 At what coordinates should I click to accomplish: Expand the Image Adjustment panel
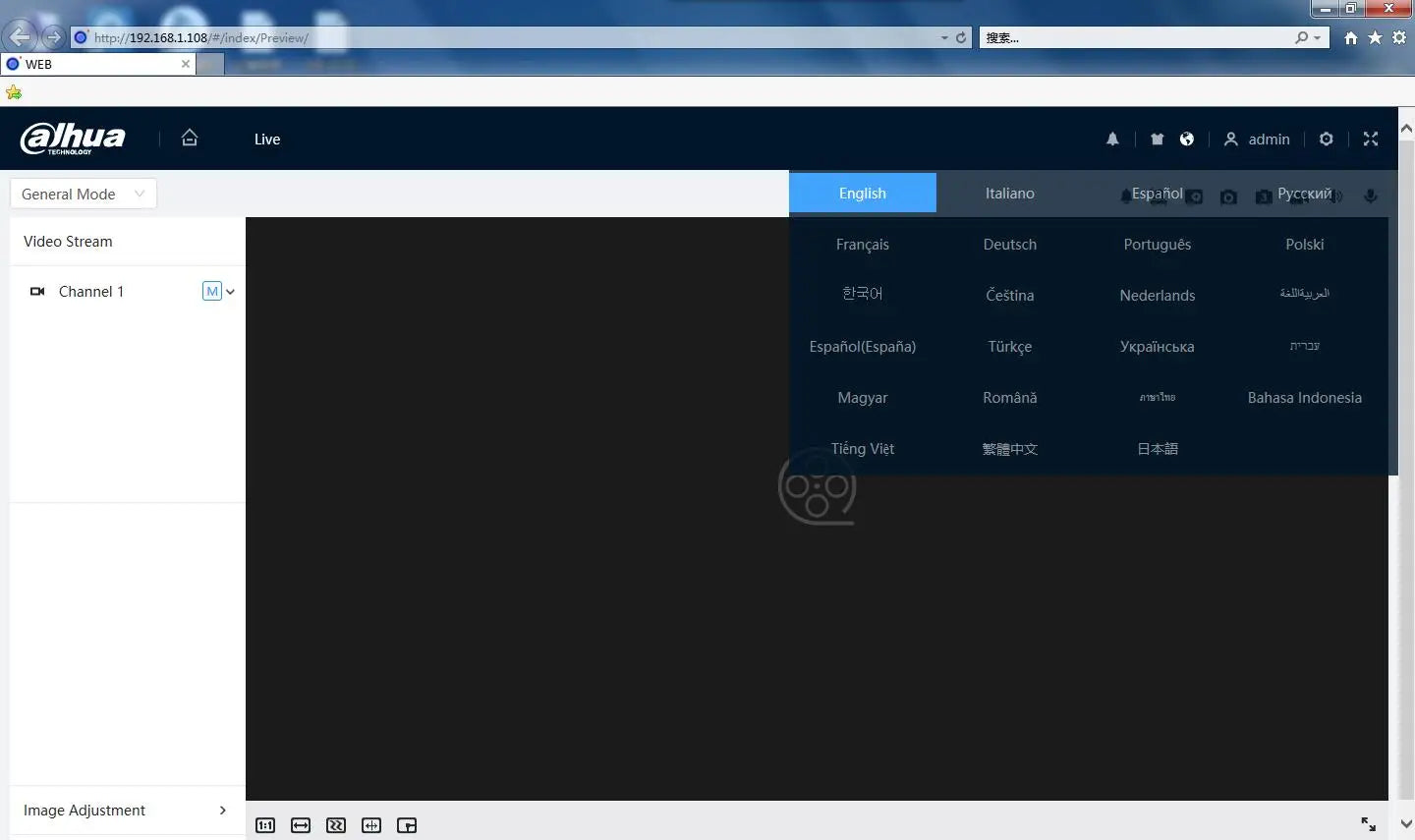pos(127,811)
